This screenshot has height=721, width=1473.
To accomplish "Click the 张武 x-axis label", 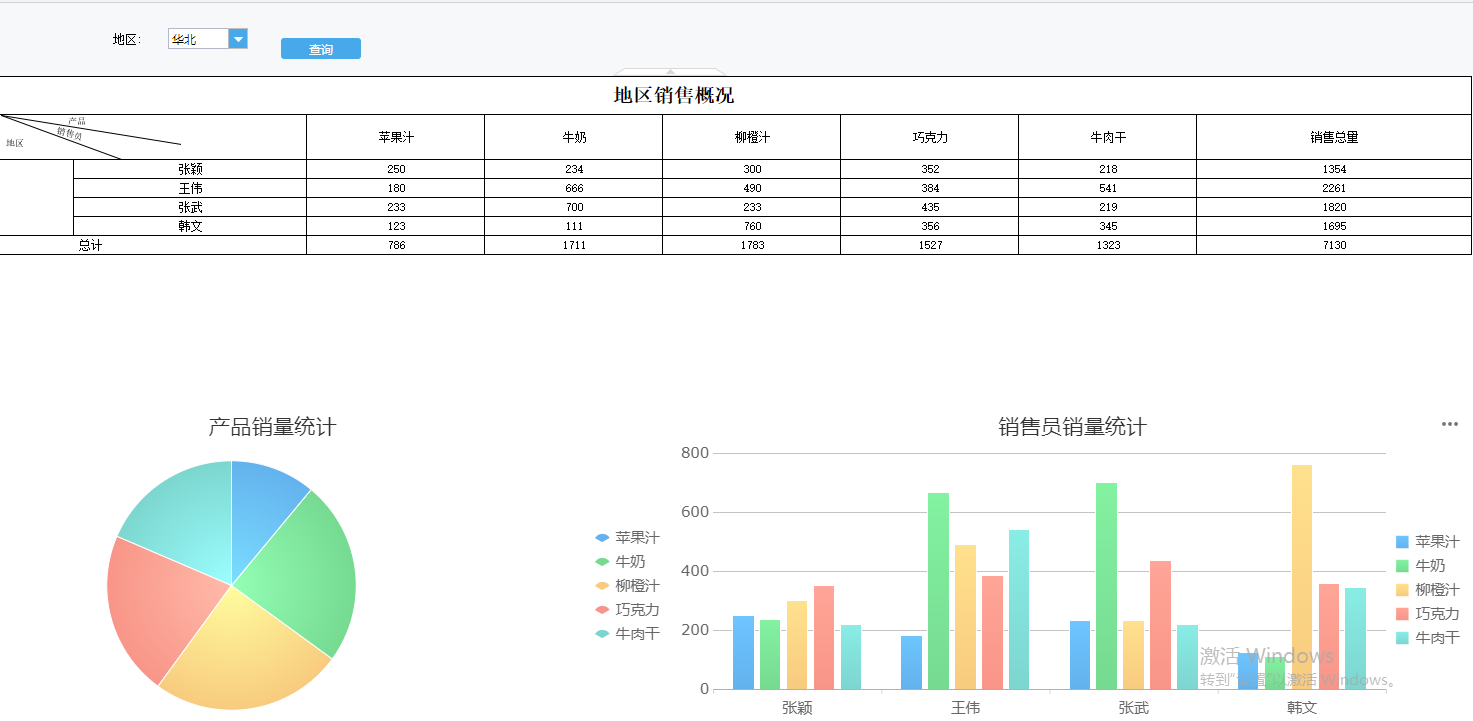I will (1133, 708).
